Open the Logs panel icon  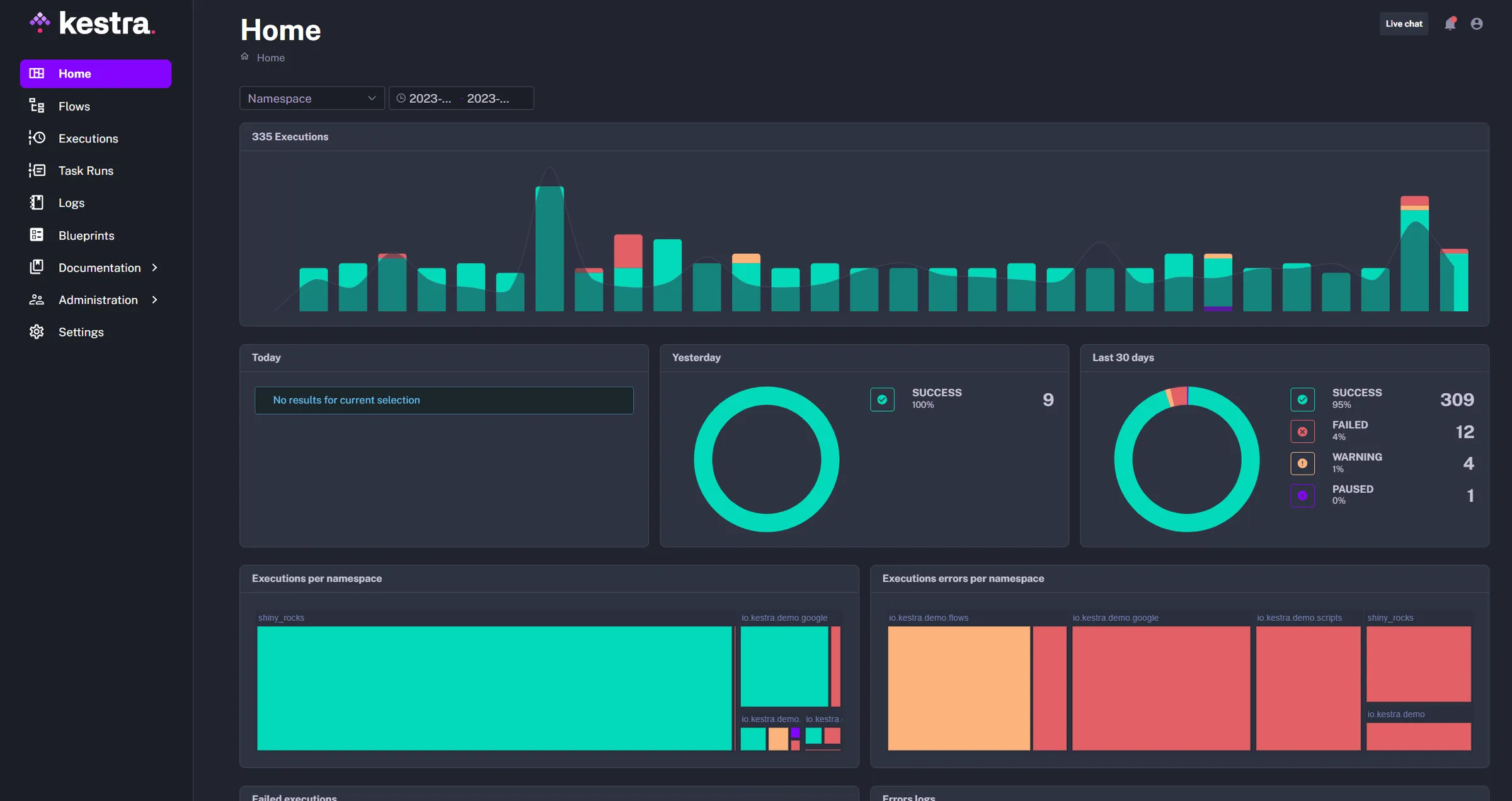[37, 202]
